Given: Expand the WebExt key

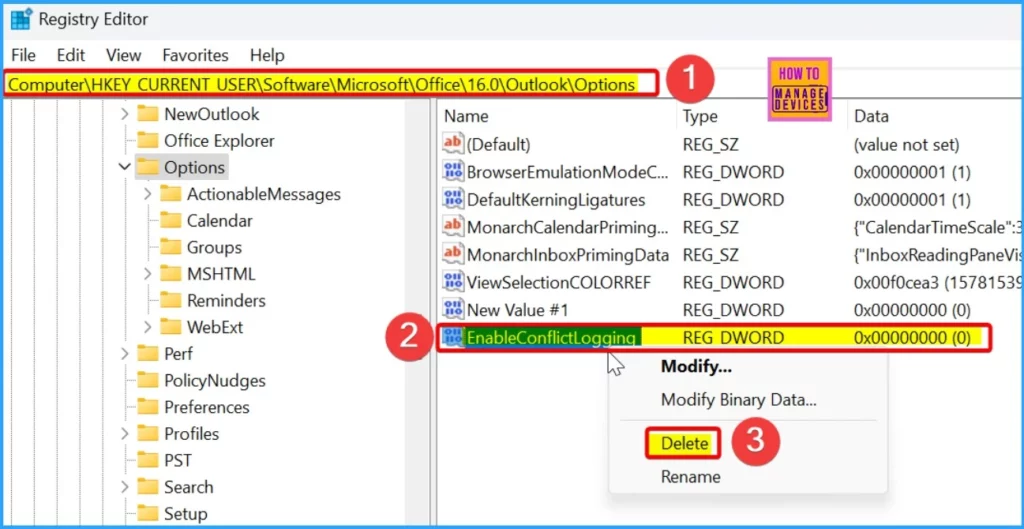Looking at the screenshot, I should [x=148, y=327].
